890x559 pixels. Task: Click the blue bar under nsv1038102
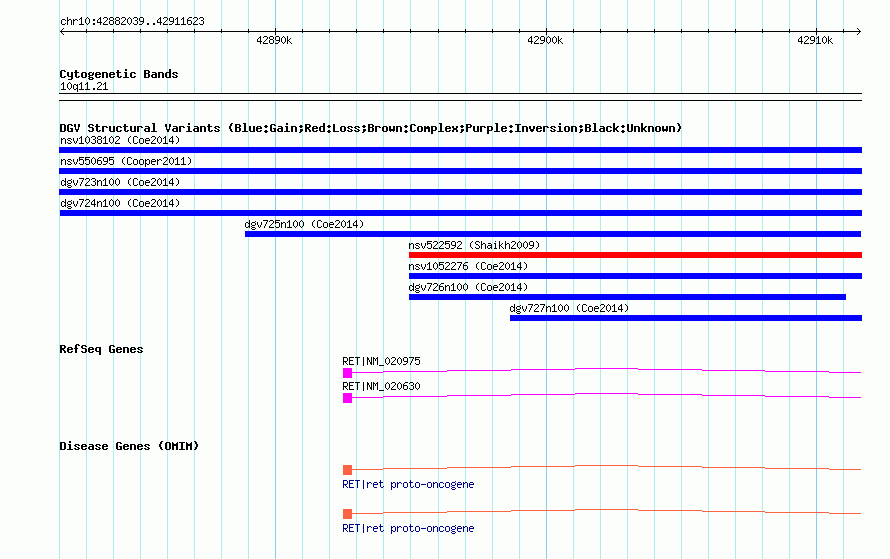point(460,150)
